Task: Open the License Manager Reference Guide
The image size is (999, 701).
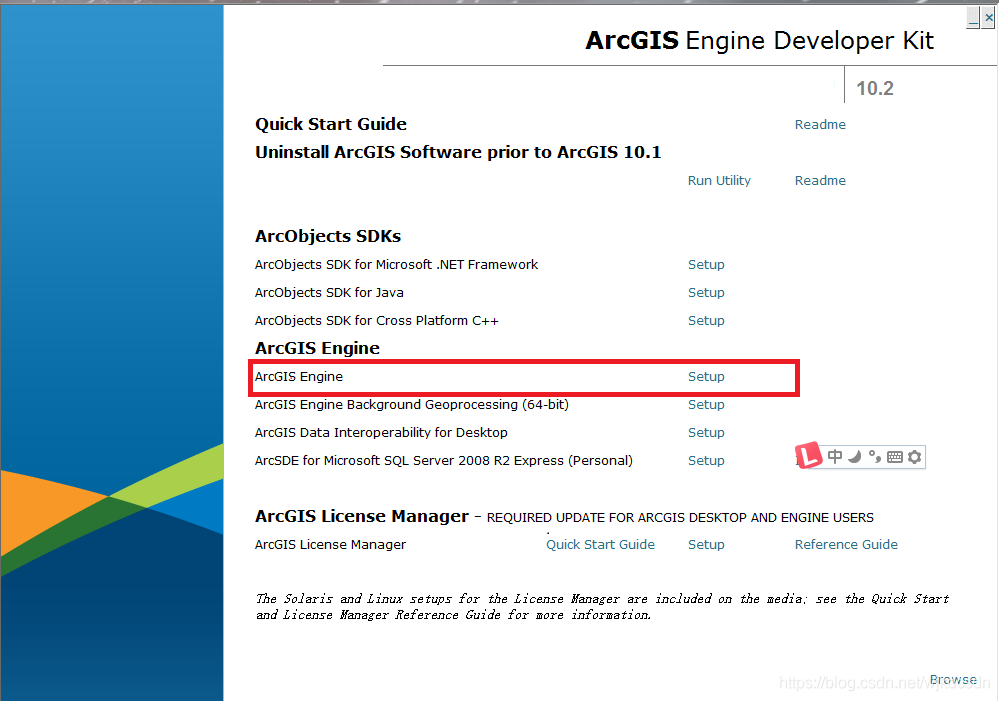Action: (846, 545)
